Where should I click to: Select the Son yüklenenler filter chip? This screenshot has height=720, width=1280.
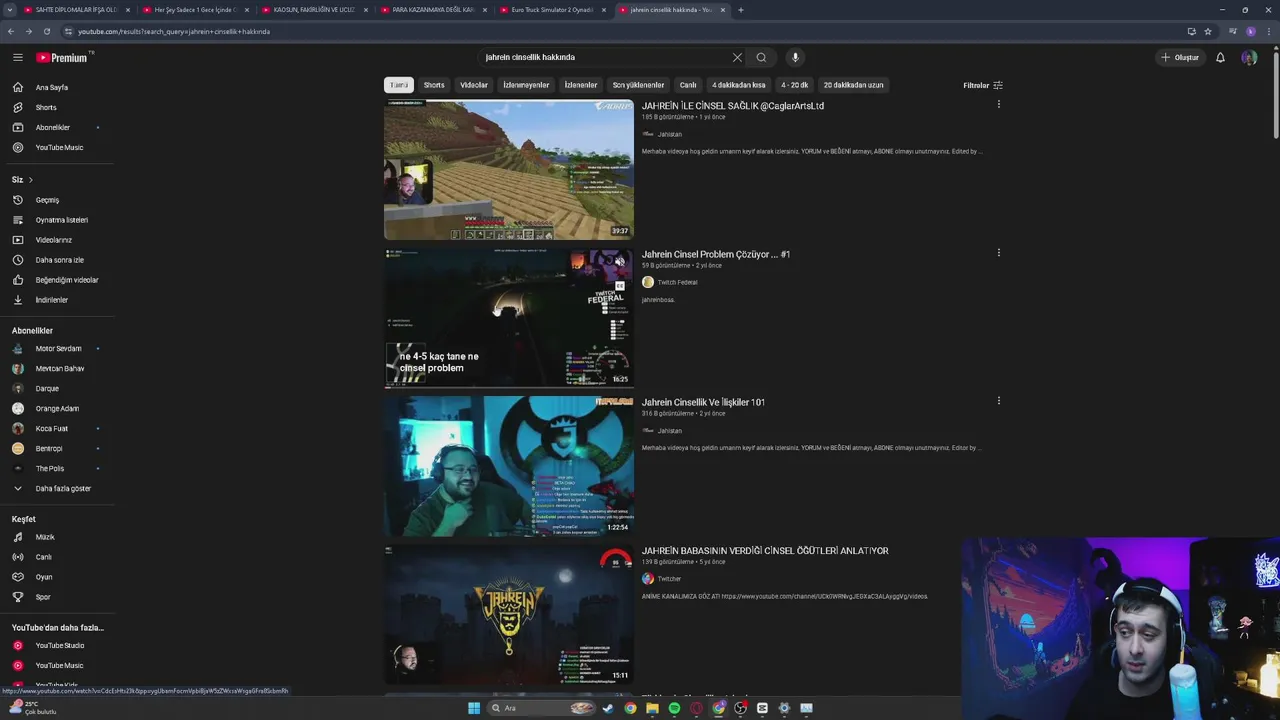pyautogui.click(x=638, y=85)
